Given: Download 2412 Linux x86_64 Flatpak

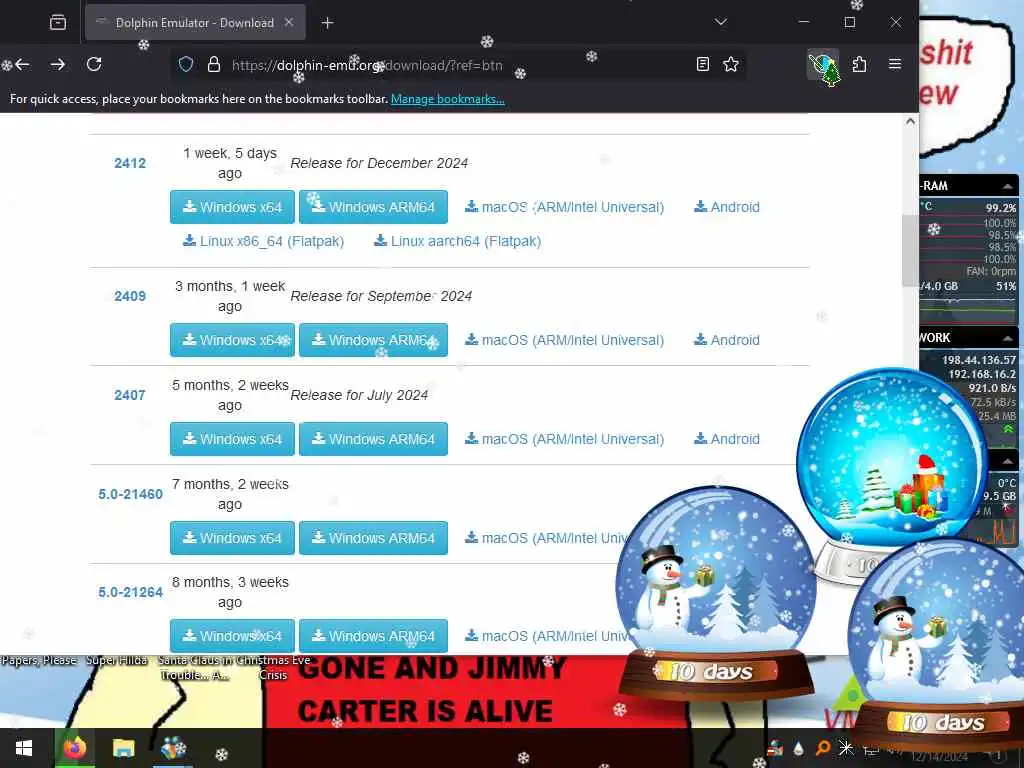Looking at the screenshot, I should (x=263, y=241).
